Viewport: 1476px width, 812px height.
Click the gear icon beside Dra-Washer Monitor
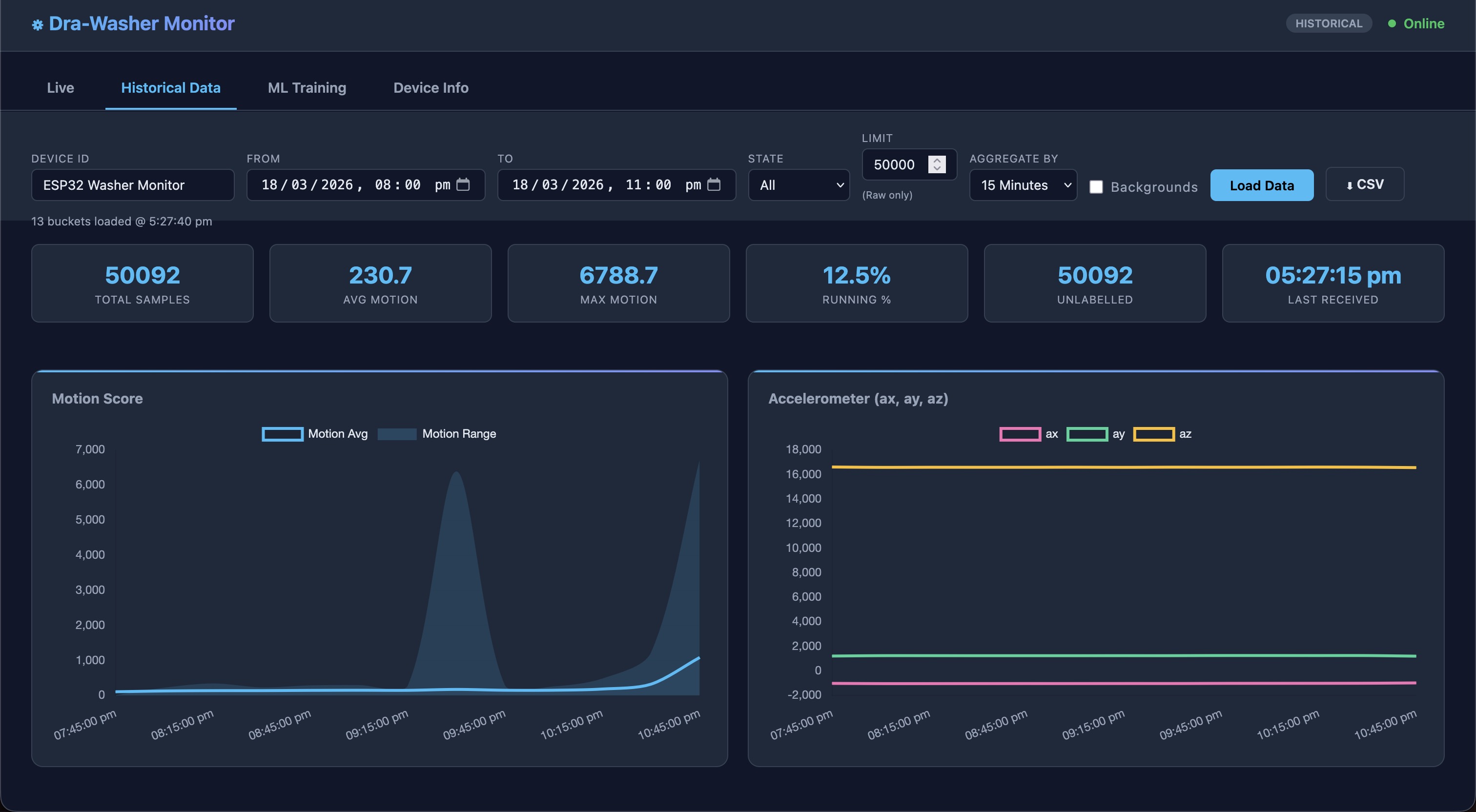37,24
